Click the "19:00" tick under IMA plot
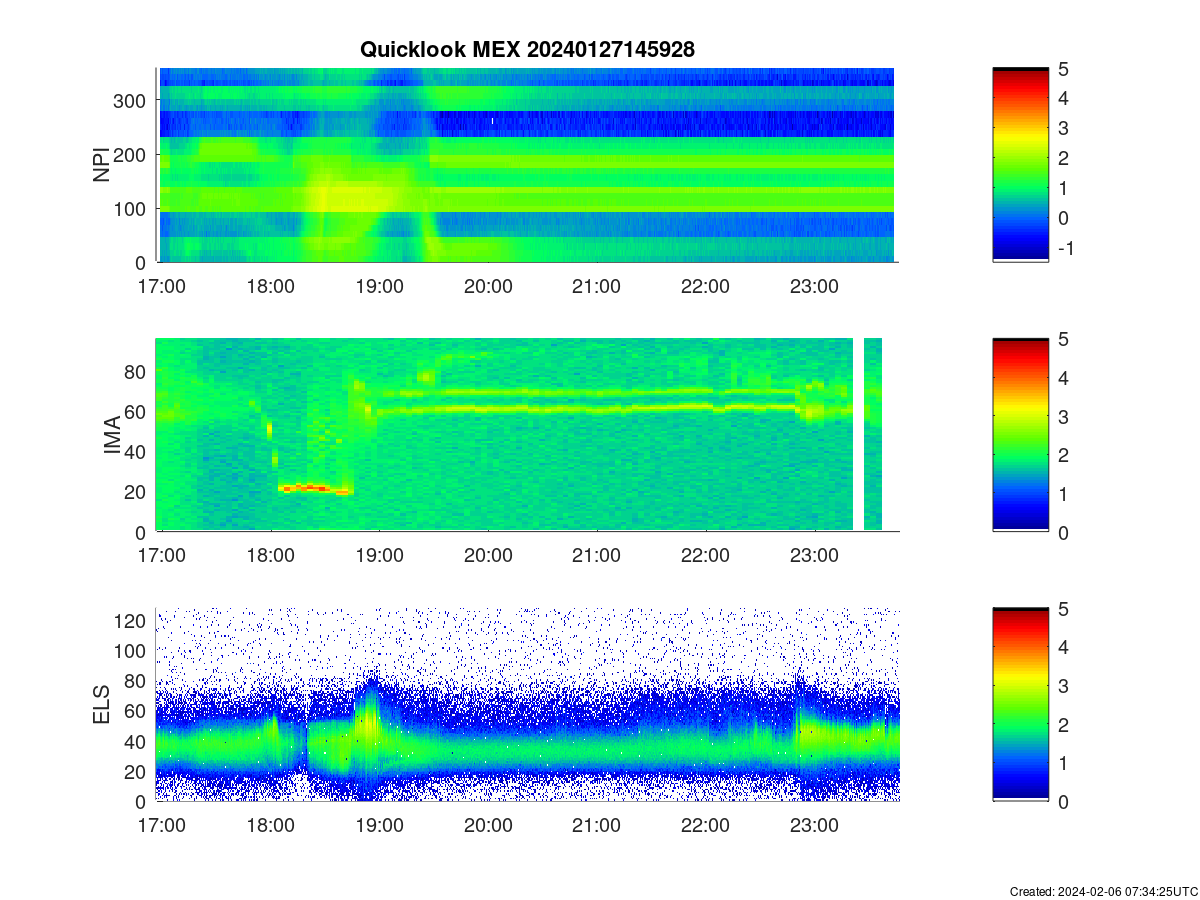This screenshot has width=1200, height=900. (380, 556)
